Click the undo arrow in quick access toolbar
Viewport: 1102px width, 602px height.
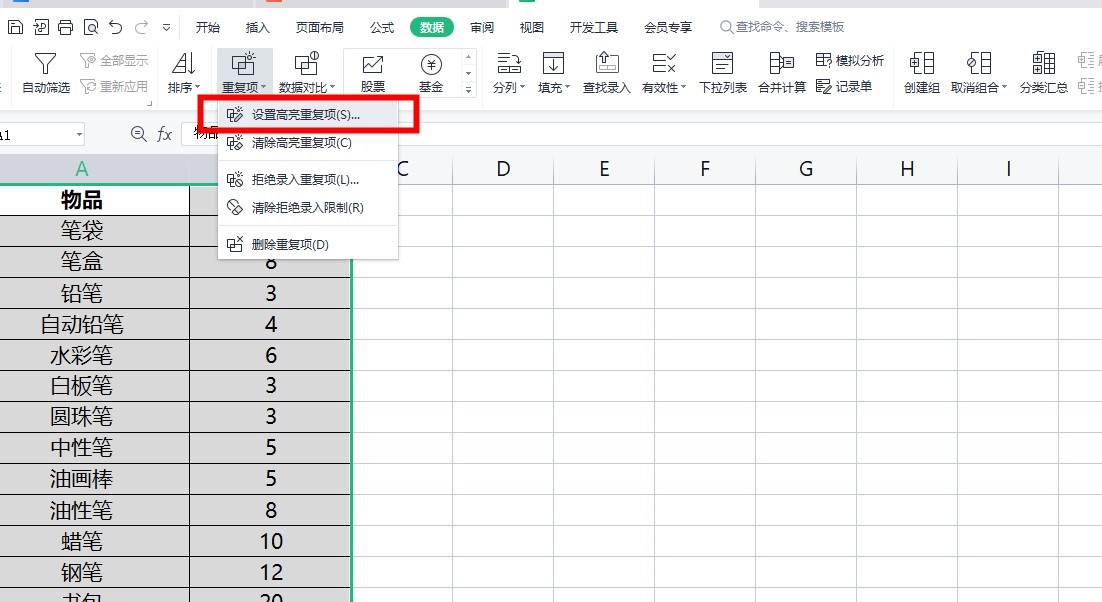(116, 27)
